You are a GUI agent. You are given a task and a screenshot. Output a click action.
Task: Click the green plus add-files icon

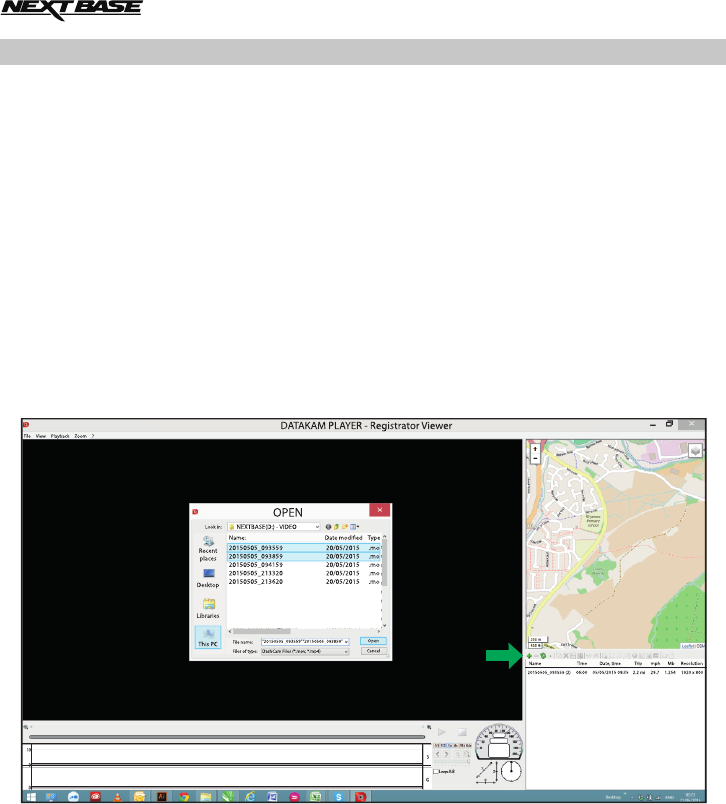point(529,656)
